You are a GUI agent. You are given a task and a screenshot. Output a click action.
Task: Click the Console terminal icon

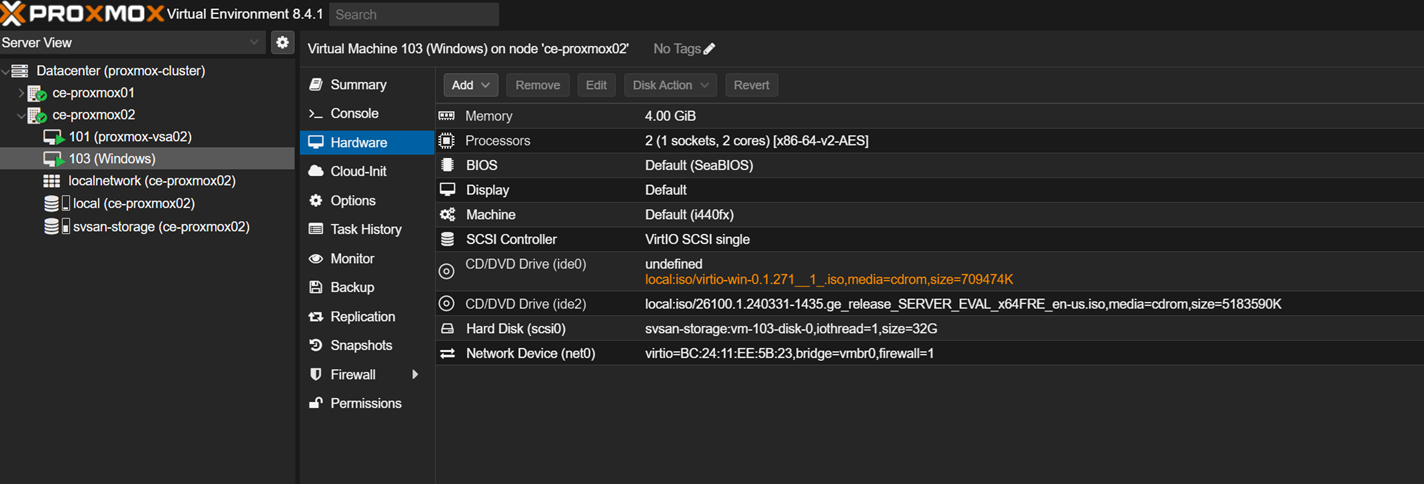[316, 114]
